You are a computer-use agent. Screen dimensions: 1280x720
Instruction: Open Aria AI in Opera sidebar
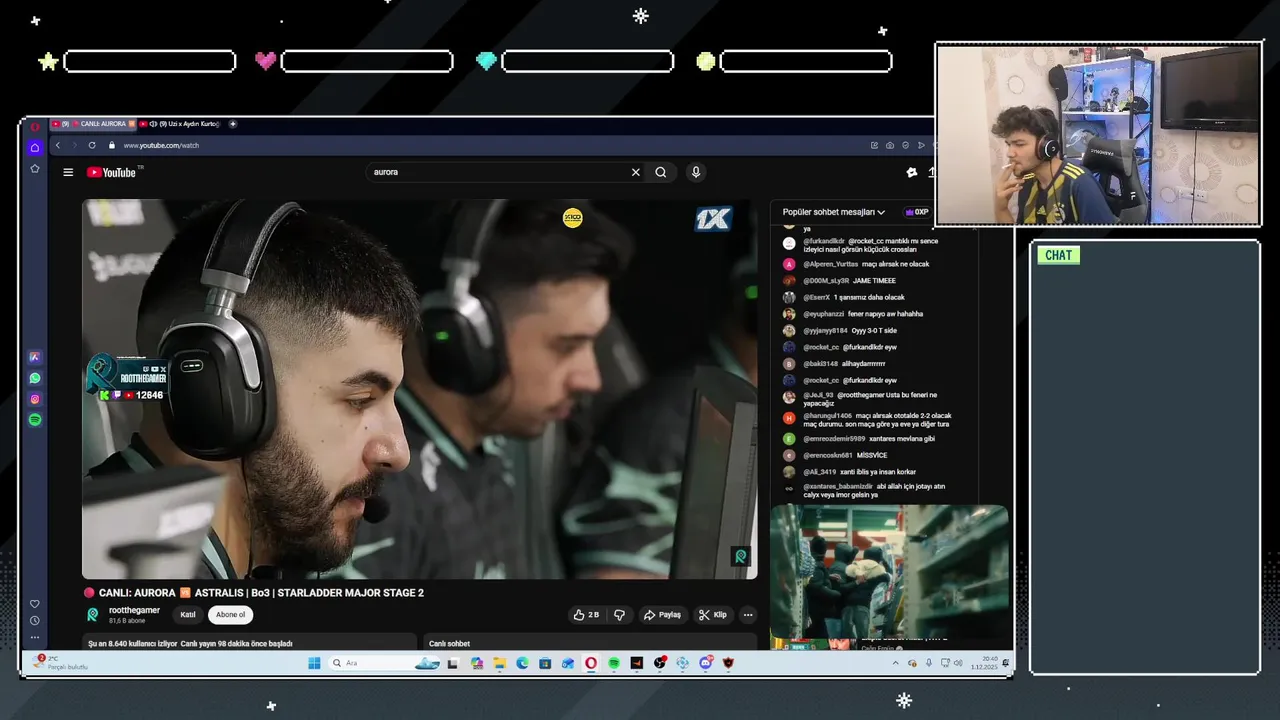tap(34, 357)
